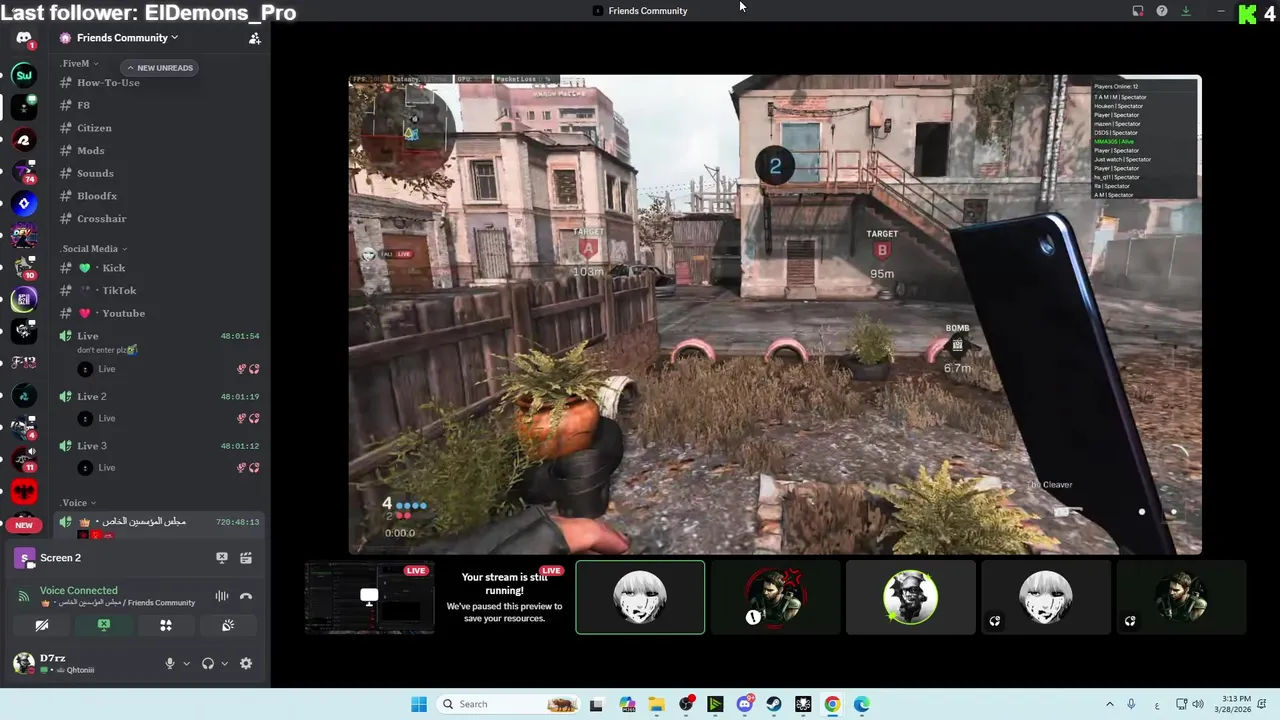Open the Activities launcher button

point(166,626)
